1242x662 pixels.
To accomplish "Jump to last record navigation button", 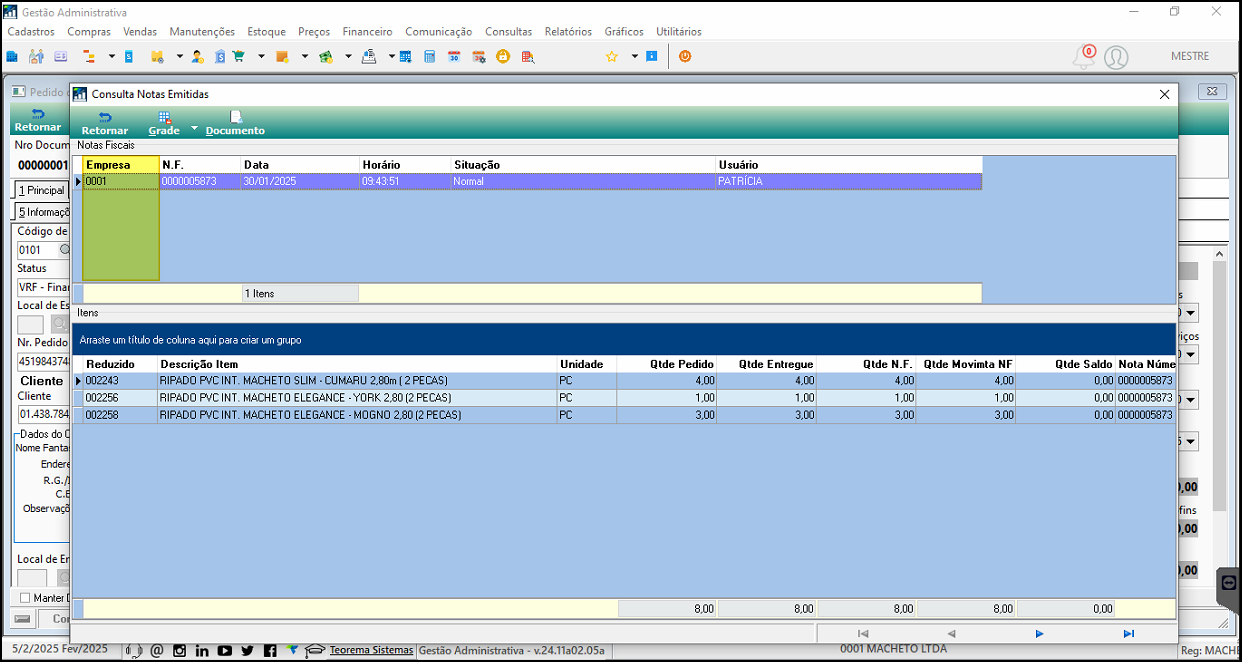I will 1128,633.
